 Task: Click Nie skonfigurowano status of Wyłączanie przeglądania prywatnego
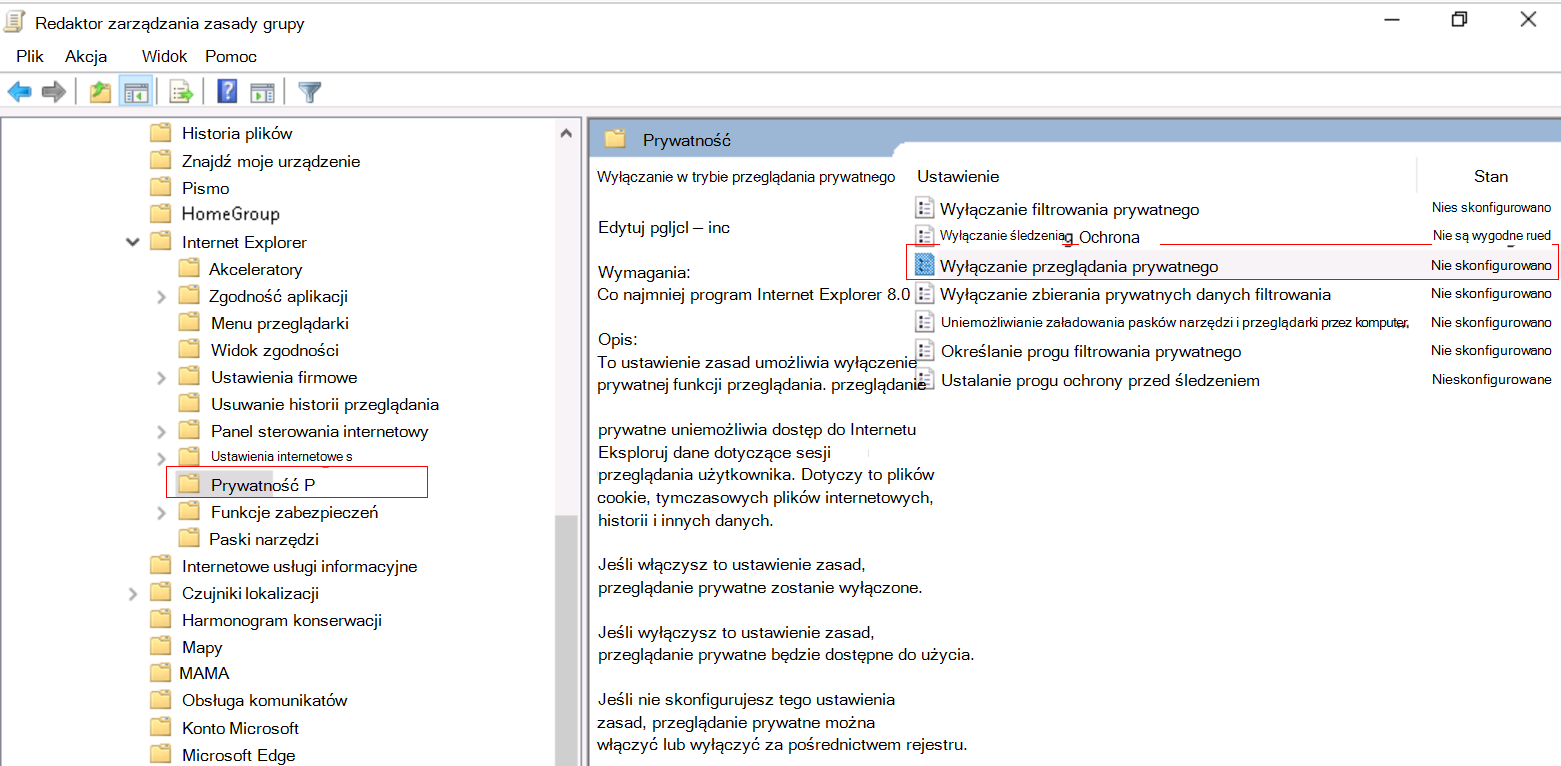[1491, 266]
